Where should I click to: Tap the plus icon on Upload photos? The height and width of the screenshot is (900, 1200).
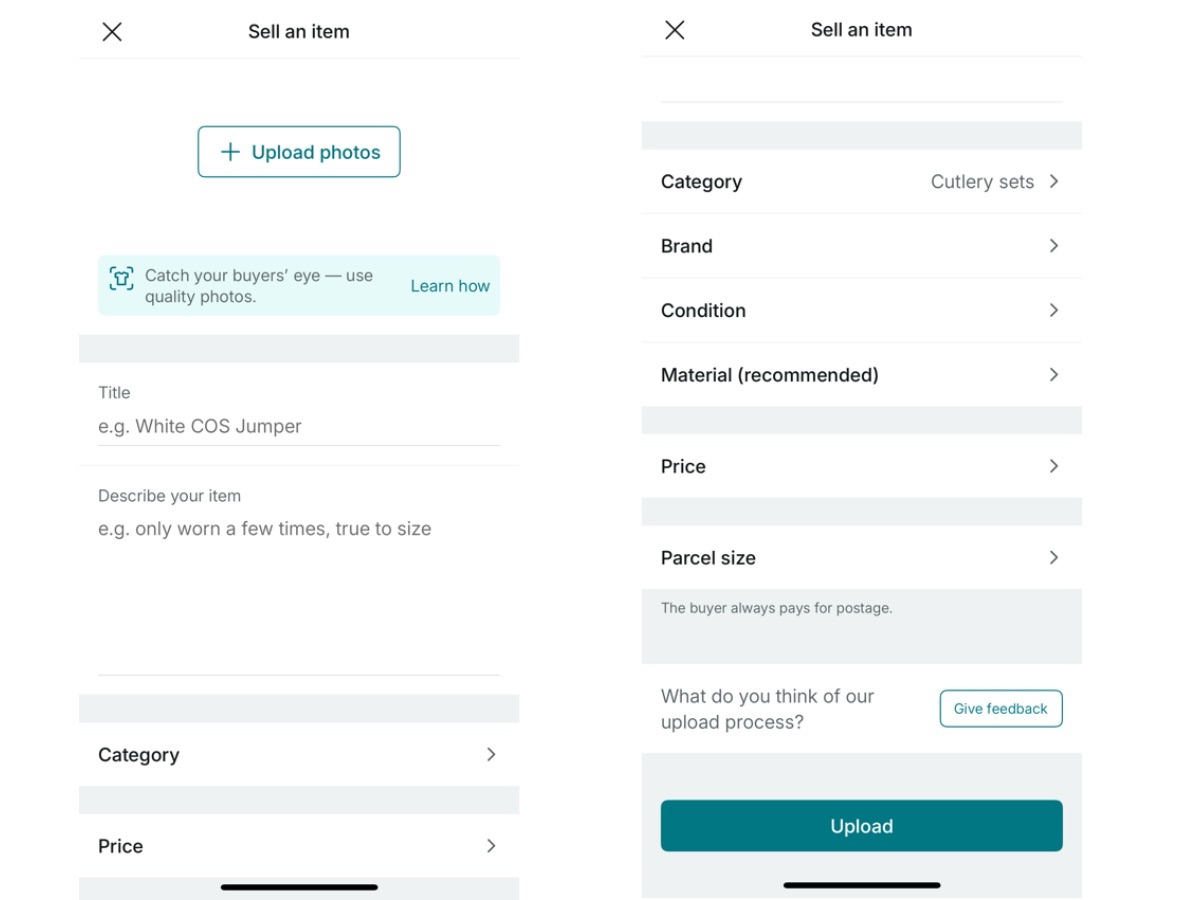230,152
